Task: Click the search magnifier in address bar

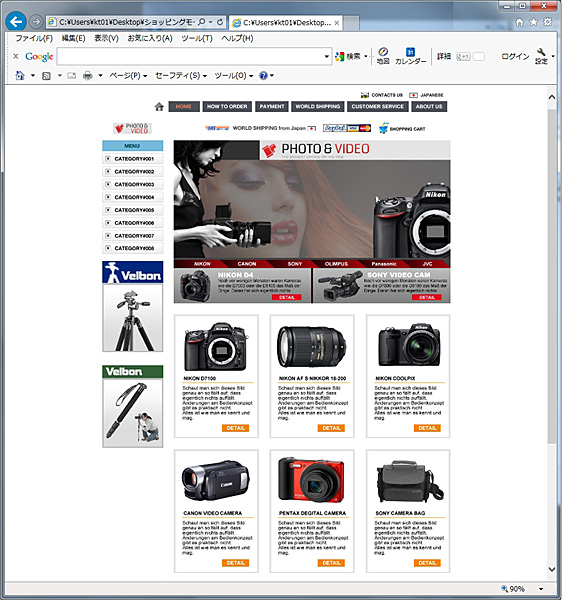Action: point(202,22)
